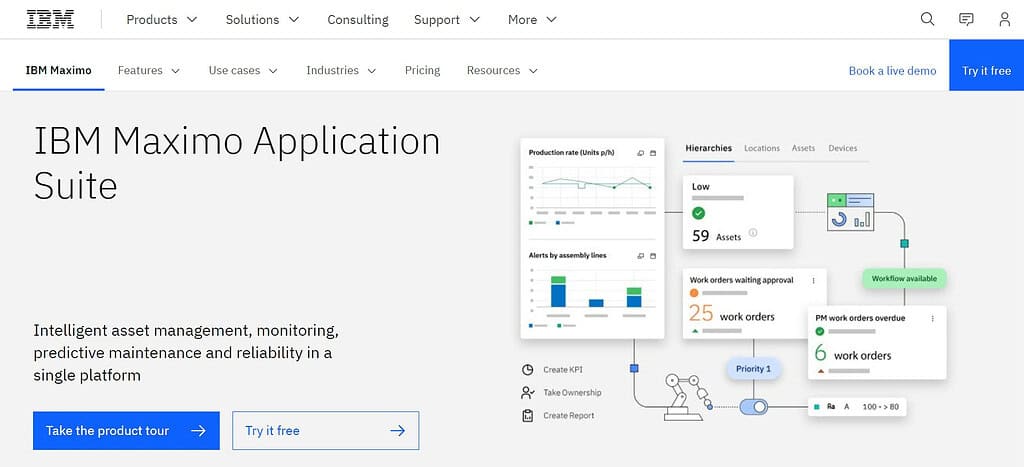
Task: Open the Consulting menu item
Action: click(358, 20)
